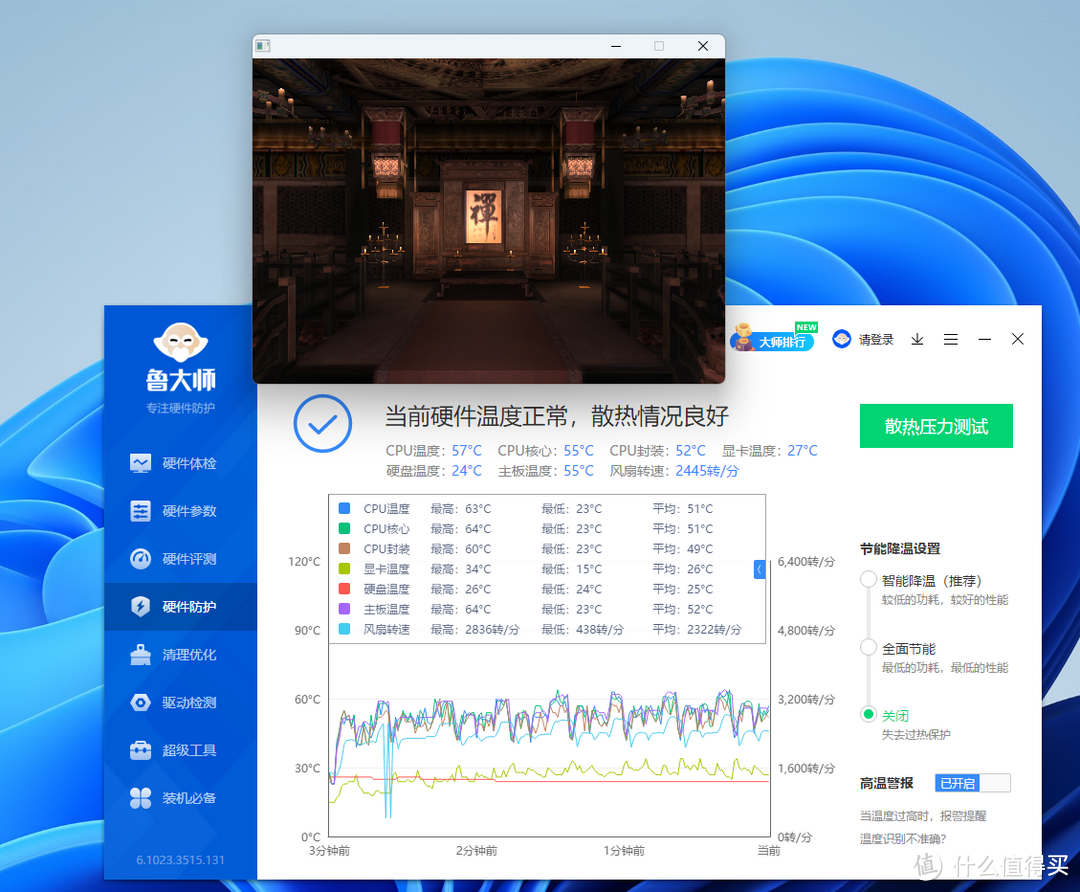Click the 温度识别不准确? help link
Image resolution: width=1080 pixels, height=892 pixels.
904,839
